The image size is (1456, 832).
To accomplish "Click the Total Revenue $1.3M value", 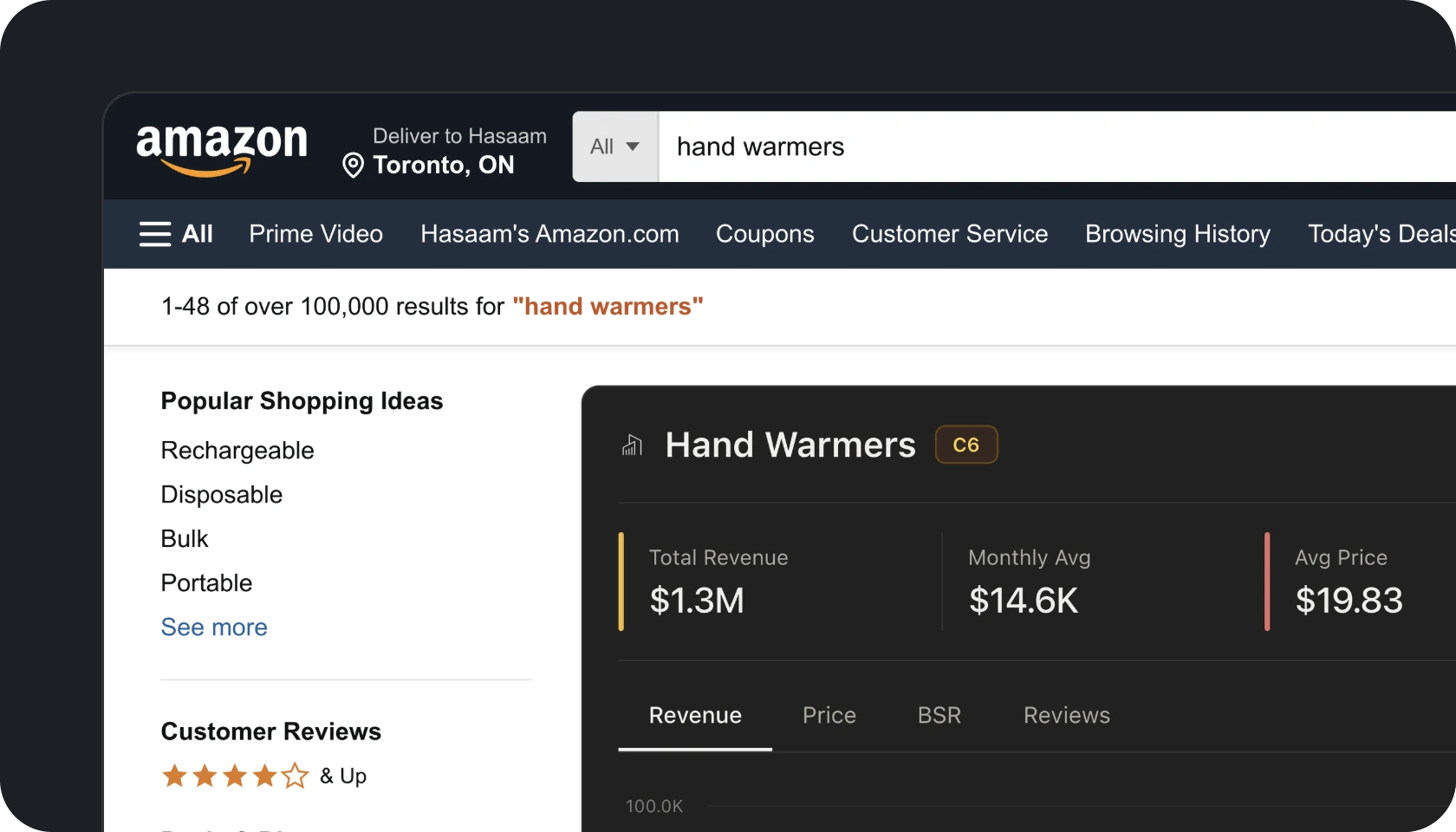I will [x=697, y=601].
